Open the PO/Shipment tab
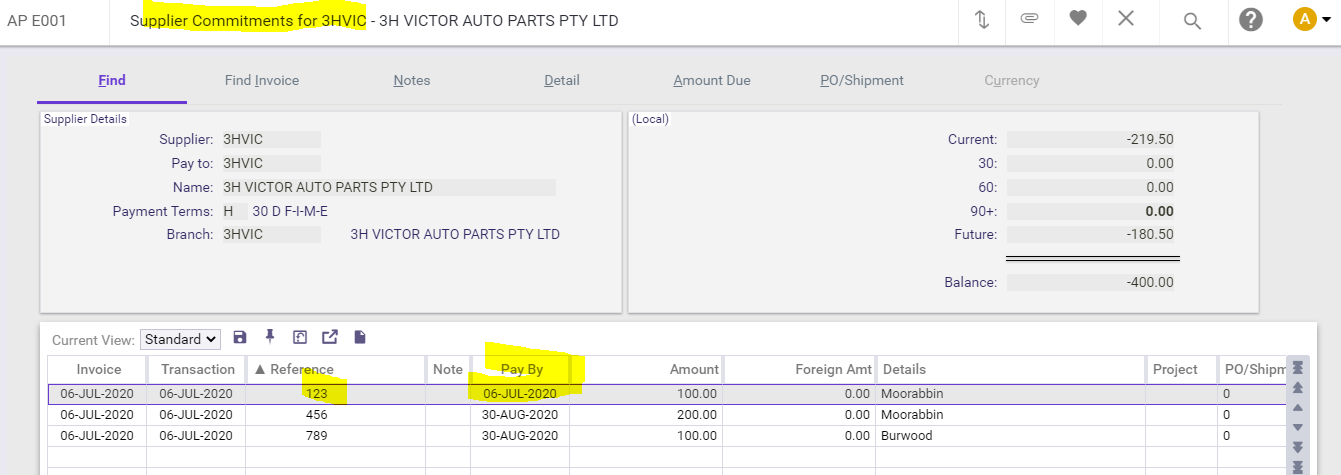The width and height of the screenshot is (1341, 475). (862, 80)
